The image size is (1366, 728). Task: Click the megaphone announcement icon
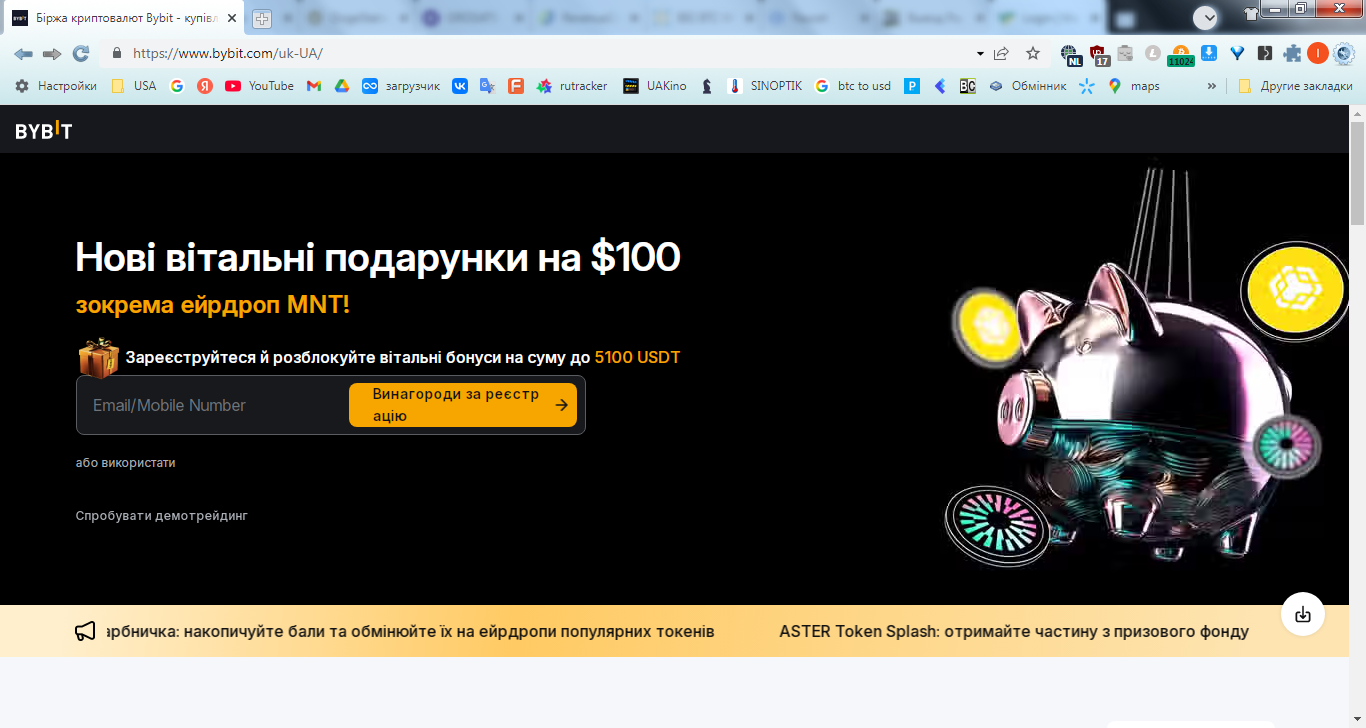(85, 631)
